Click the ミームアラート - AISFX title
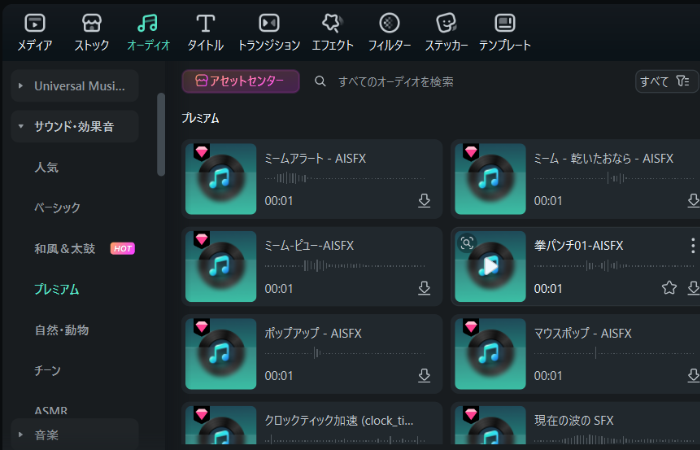Screen dimensions: 700x450 [315, 158]
